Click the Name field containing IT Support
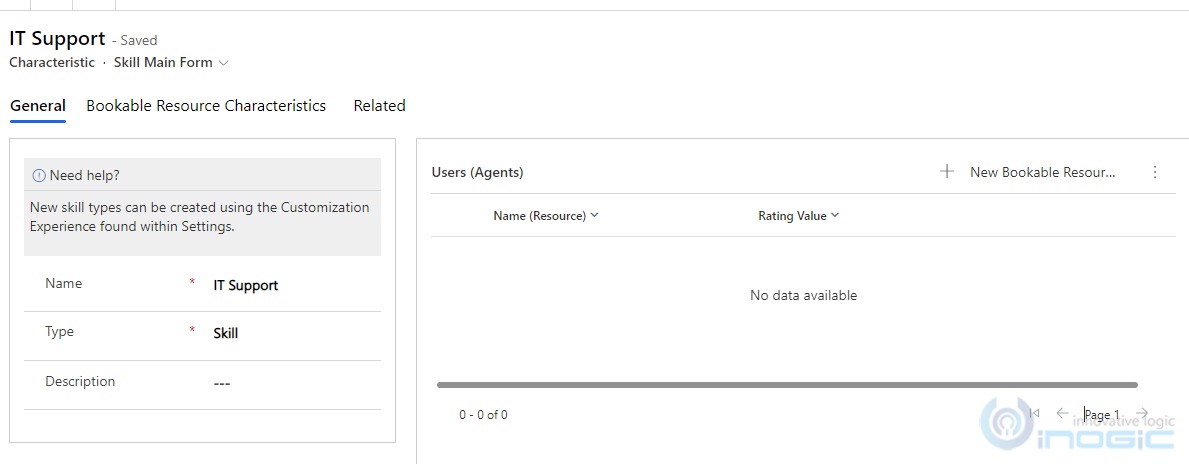Screen dimensions: 1189x464 coord(202,286)
